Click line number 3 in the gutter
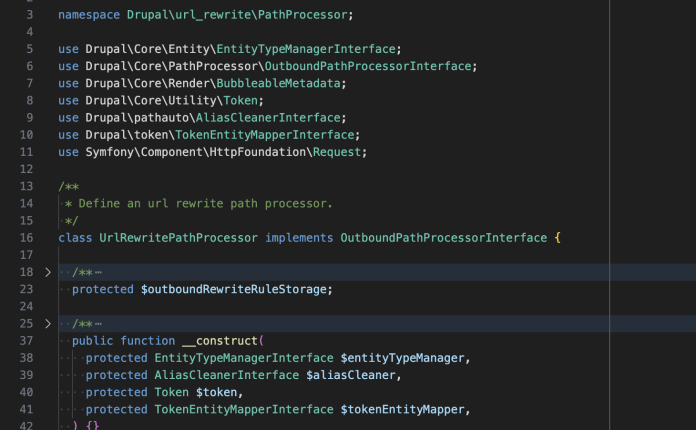The image size is (696, 430). point(29,15)
